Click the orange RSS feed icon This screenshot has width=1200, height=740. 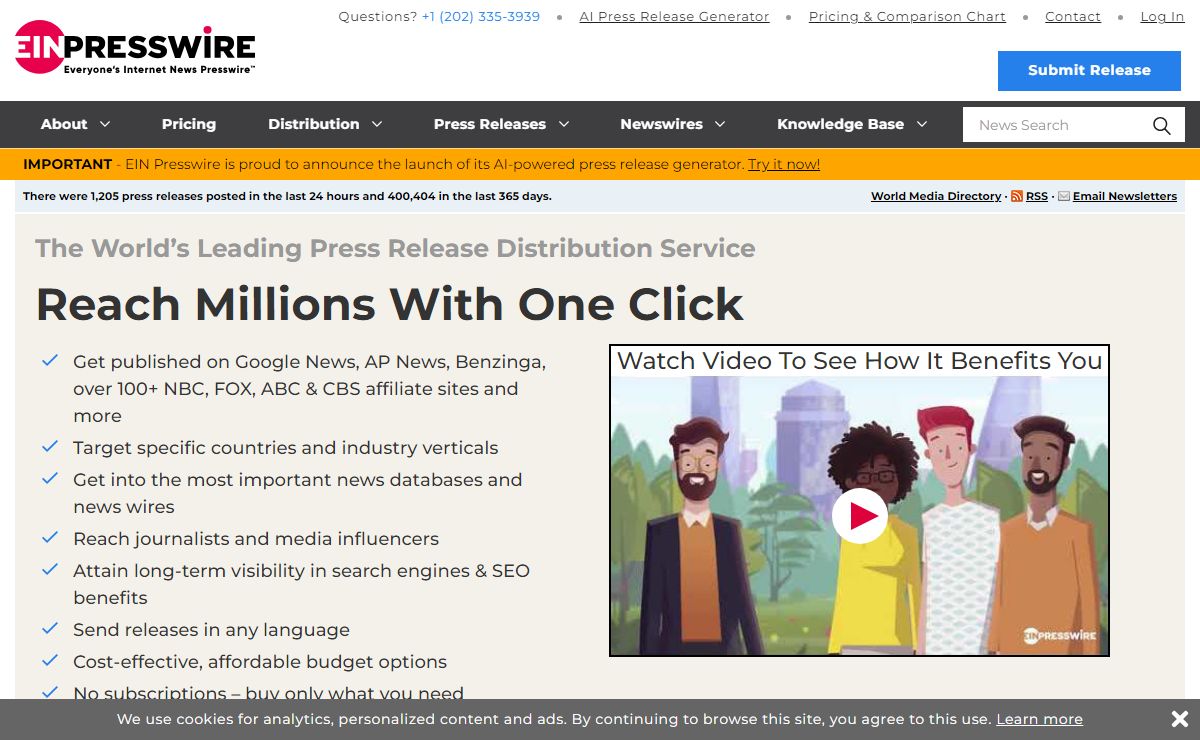click(1017, 196)
